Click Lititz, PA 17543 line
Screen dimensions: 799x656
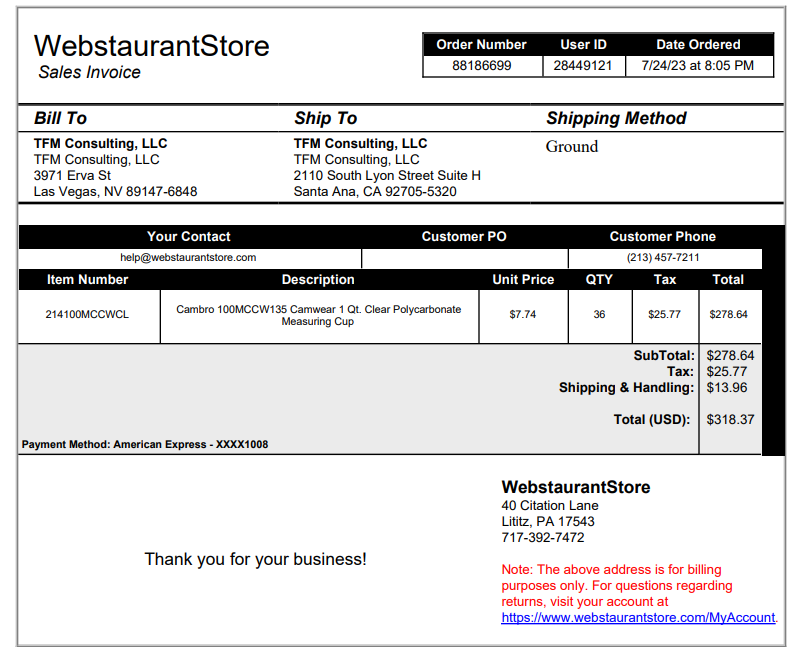548,522
